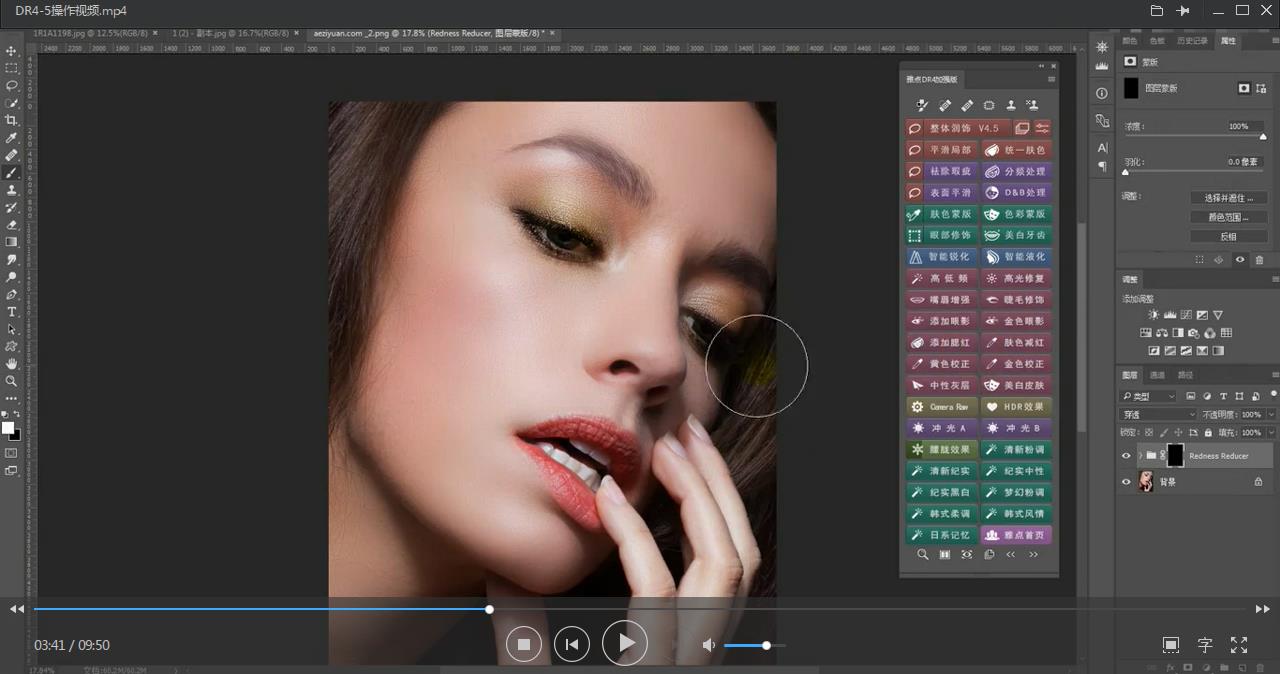Toggle lock image pixels brush icon

click(1165, 433)
